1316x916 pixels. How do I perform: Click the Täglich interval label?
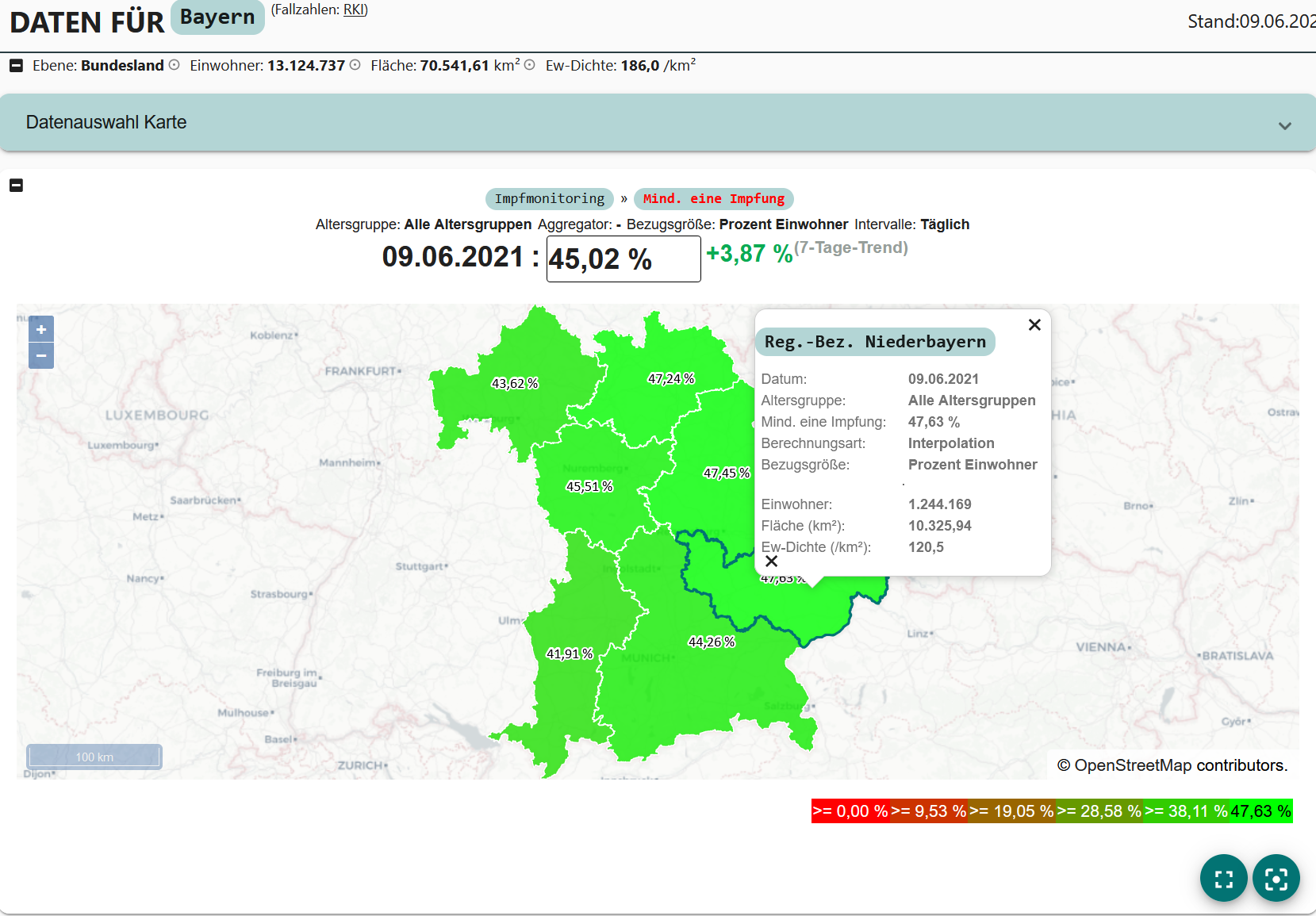click(x=945, y=224)
